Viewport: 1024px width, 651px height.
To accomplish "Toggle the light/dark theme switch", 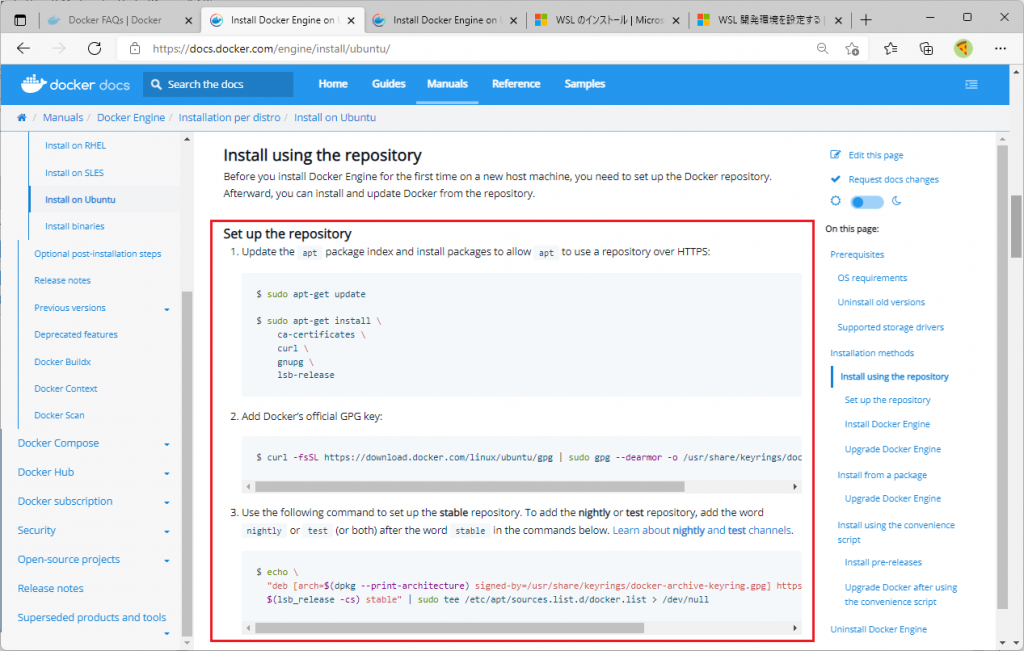I will pos(867,202).
